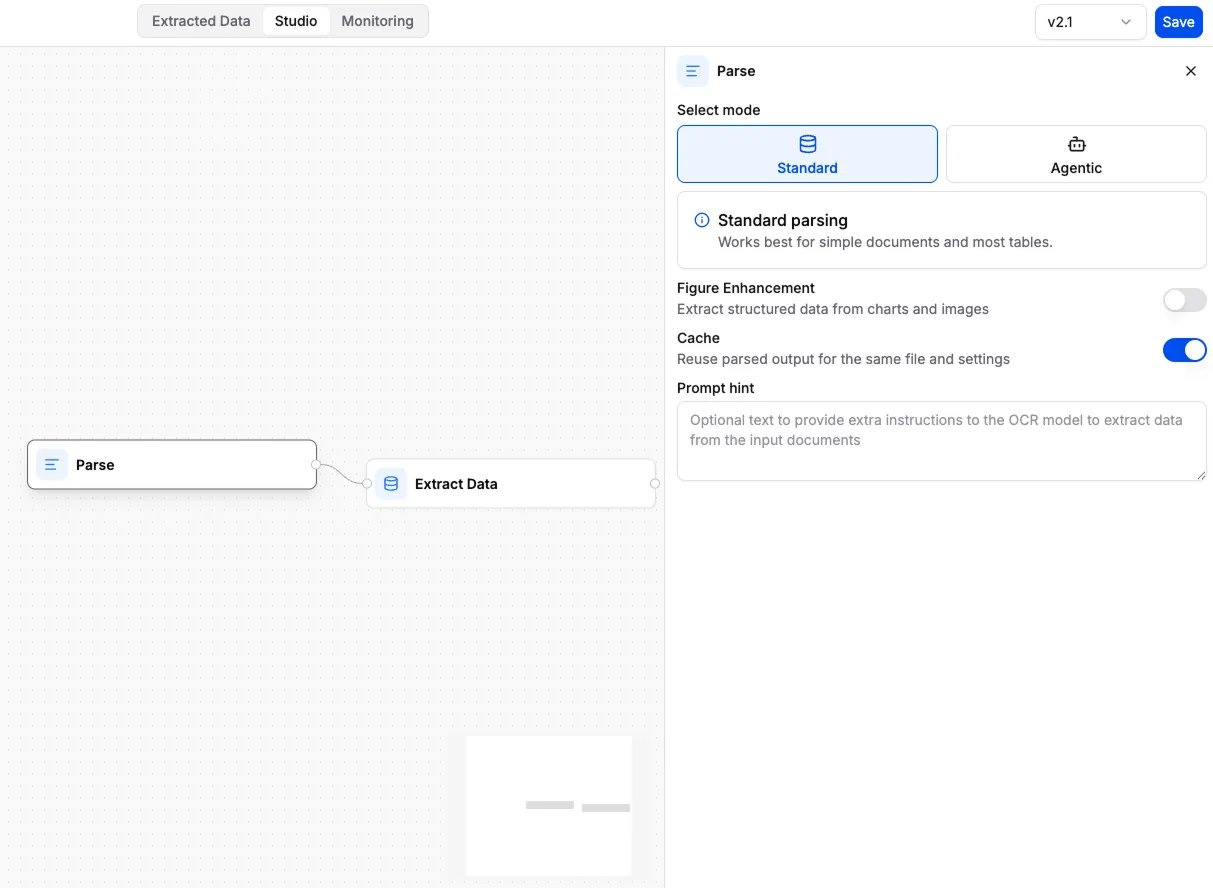Click the 'Prompt hint' label
1213x888 pixels.
click(x=716, y=388)
